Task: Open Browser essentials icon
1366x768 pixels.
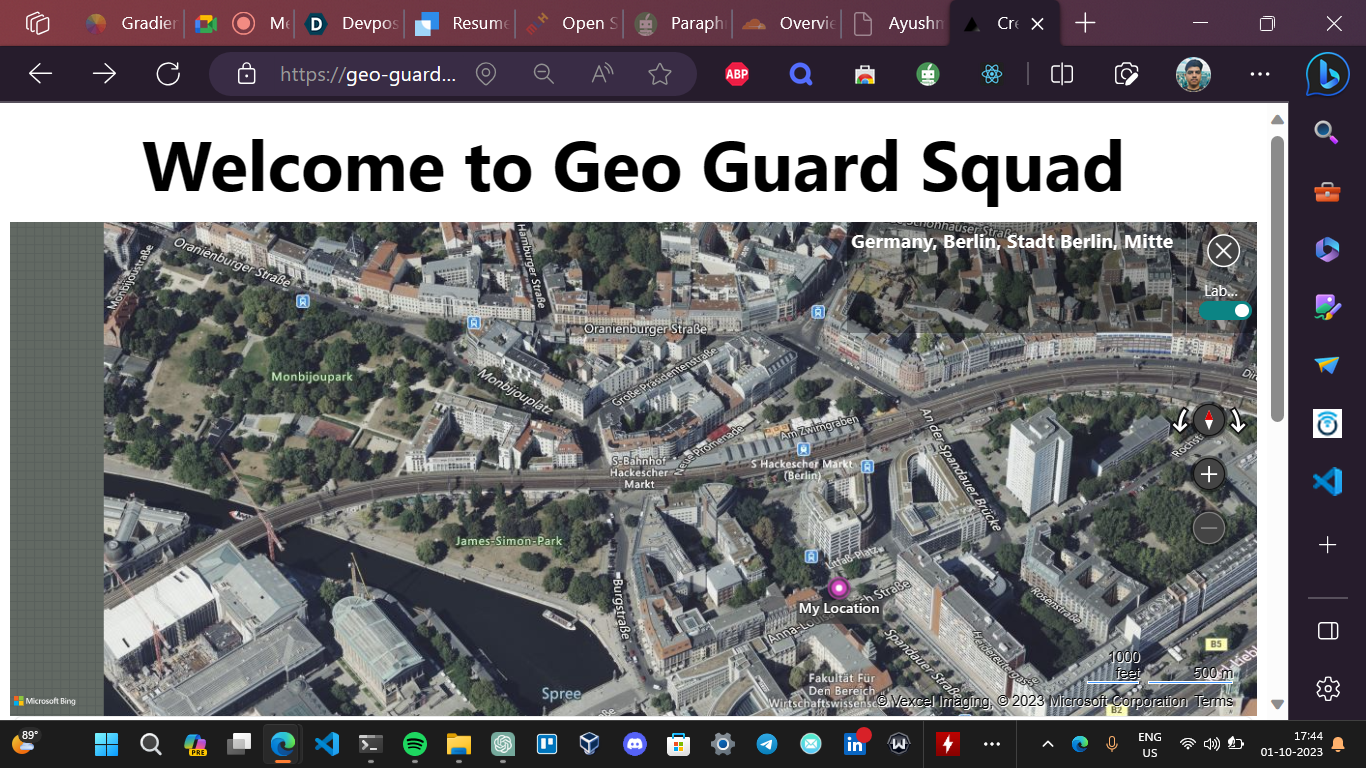Action: [x=1127, y=74]
